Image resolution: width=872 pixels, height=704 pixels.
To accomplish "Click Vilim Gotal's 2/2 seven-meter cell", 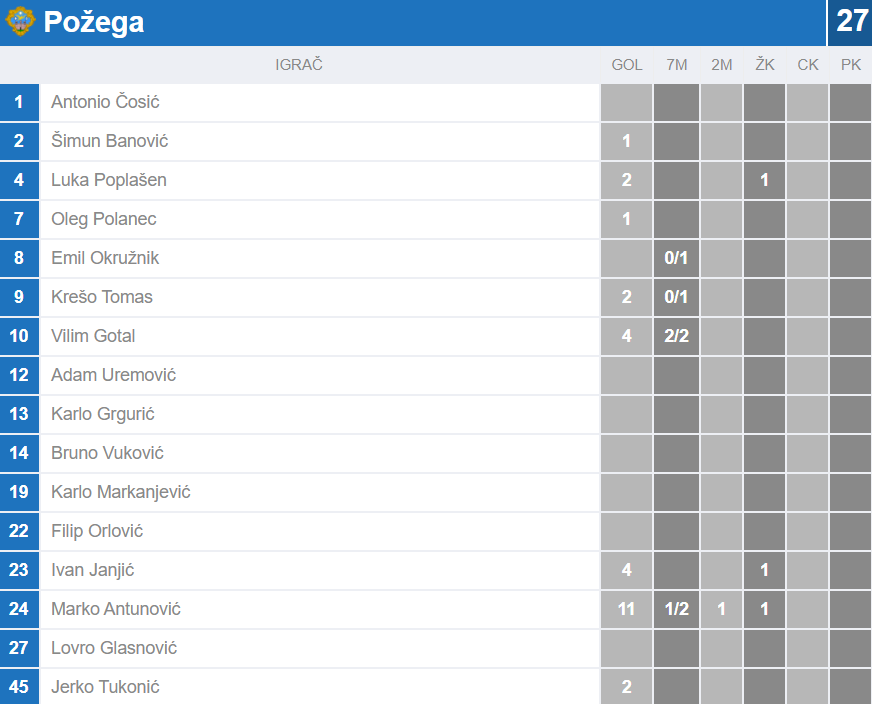I will click(x=677, y=336).
